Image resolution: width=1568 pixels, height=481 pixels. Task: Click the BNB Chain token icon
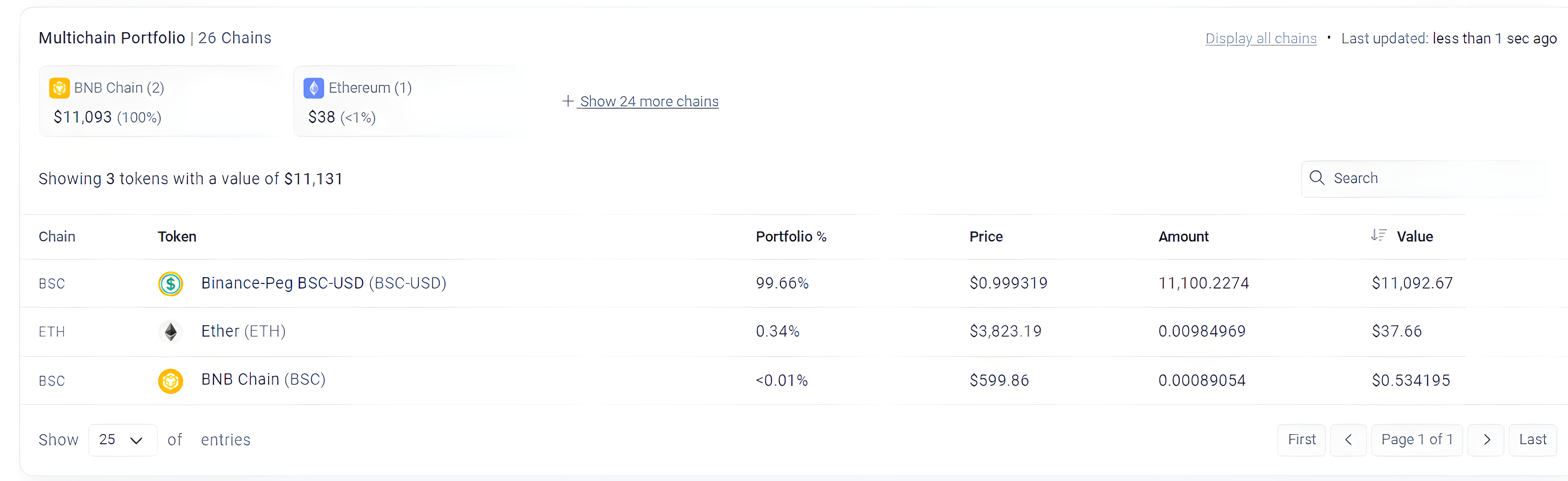pos(170,381)
